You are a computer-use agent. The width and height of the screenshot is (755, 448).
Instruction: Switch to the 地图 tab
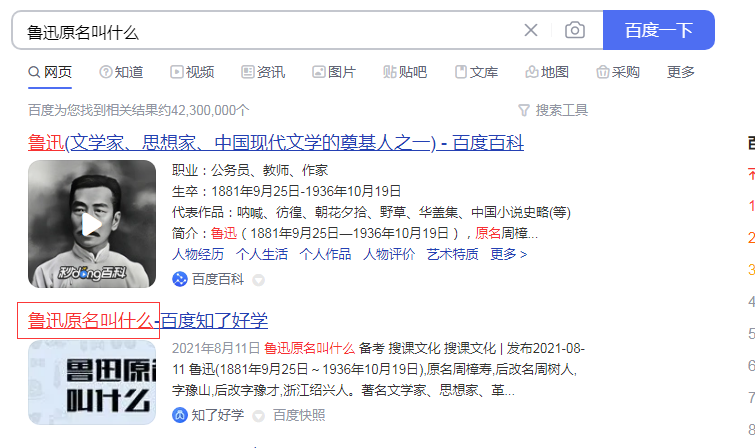[x=547, y=72]
